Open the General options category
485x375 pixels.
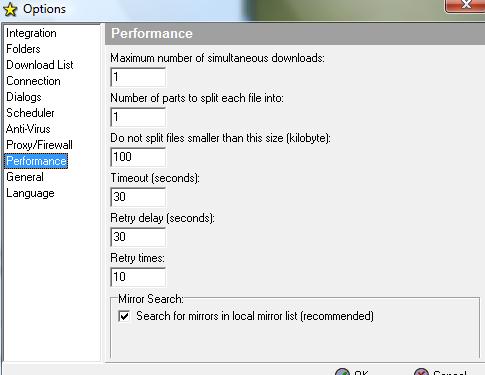click(x=25, y=177)
